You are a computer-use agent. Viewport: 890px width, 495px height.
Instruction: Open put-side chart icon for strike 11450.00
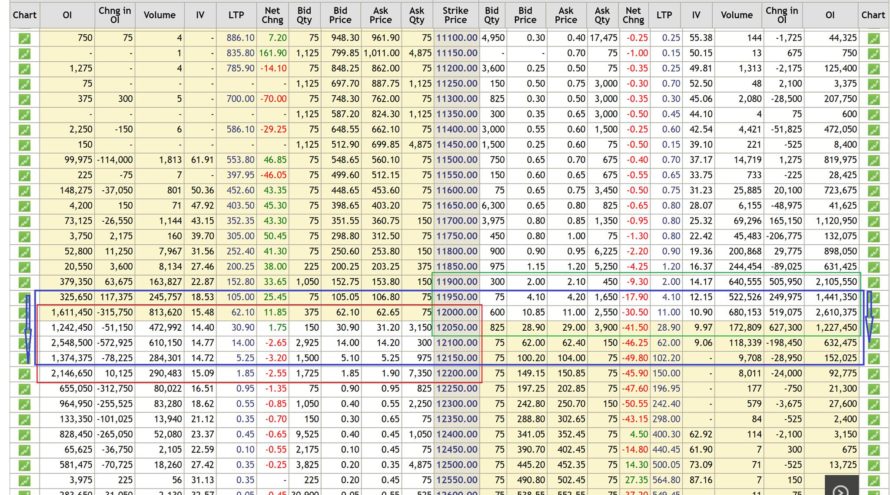pos(874,145)
